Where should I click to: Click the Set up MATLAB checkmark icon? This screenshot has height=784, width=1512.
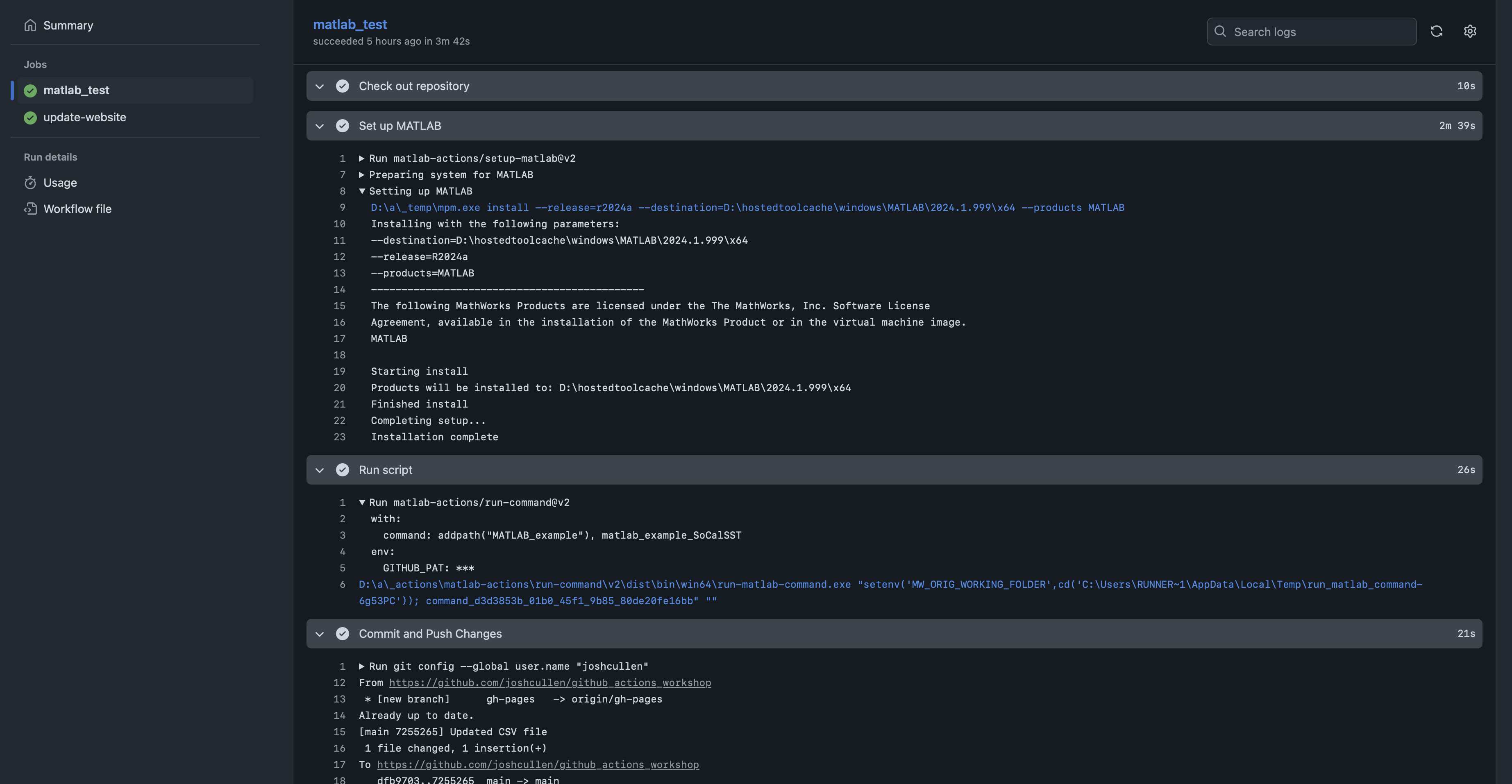coord(342,126)
